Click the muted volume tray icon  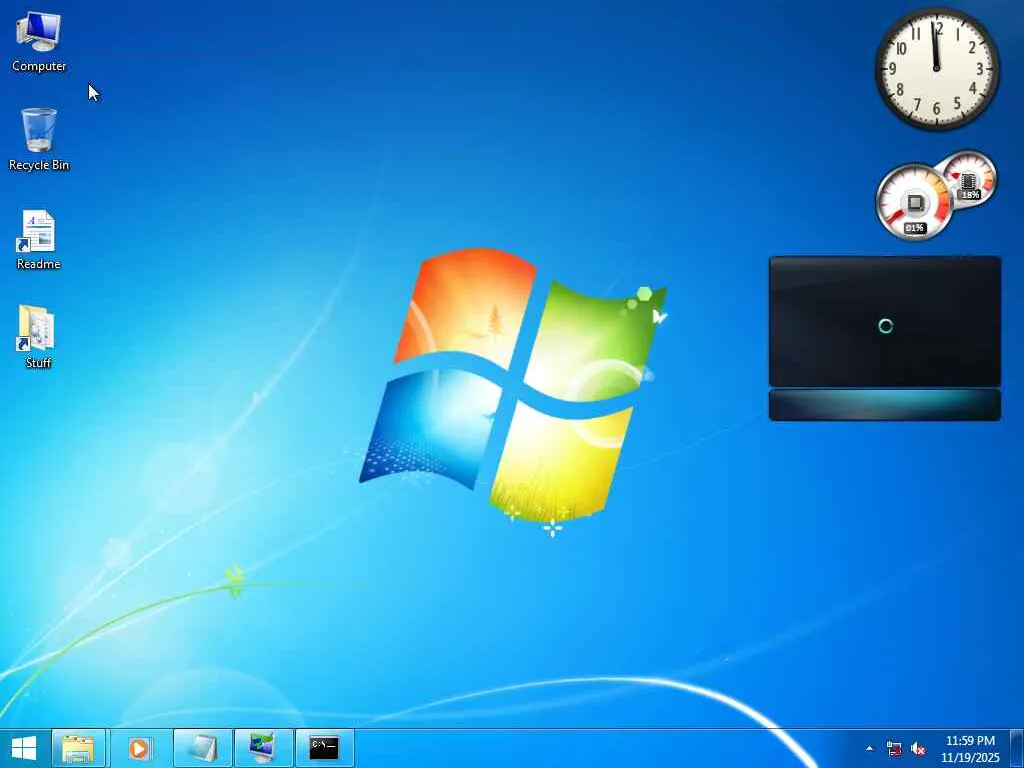918,748
